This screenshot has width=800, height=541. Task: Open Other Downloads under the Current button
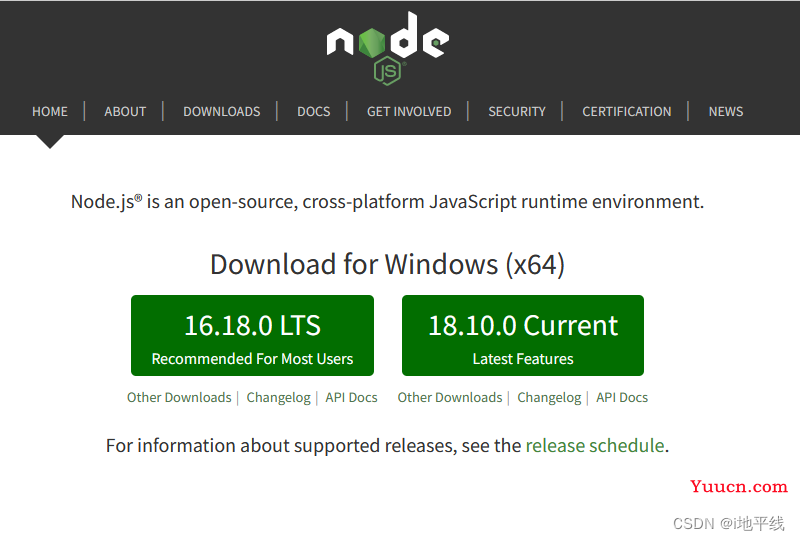click(x=450, y=398)
